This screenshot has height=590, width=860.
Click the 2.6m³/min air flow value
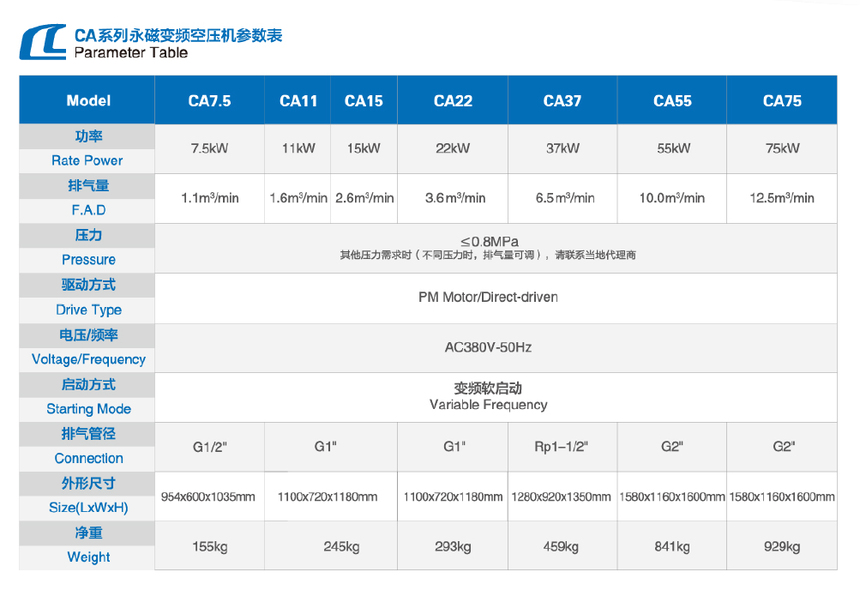pyautogui.click(x=365, y=198)
